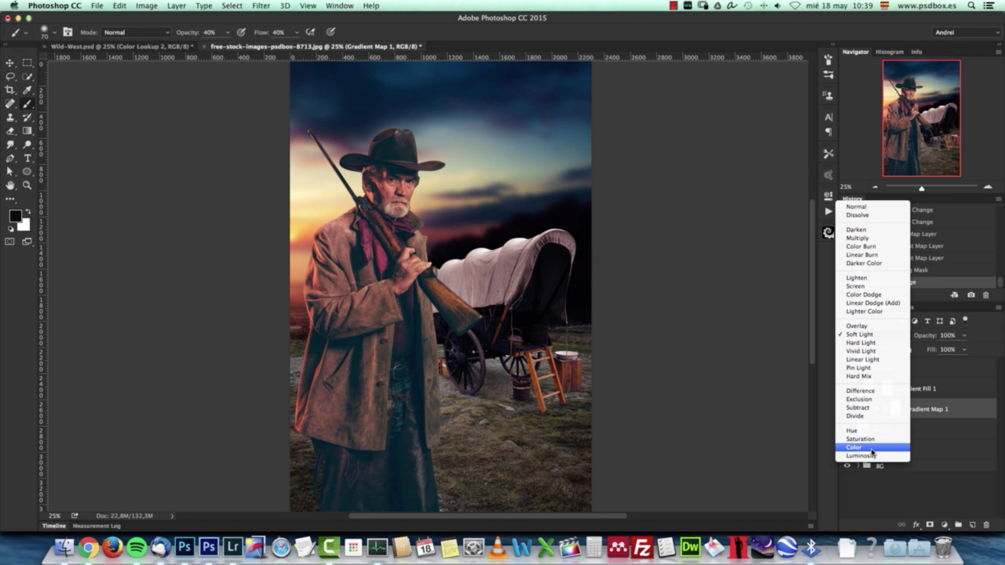This screenshot has height=565, width=1005.
Task: Open the Layer menu
Action: coord(176,6)
